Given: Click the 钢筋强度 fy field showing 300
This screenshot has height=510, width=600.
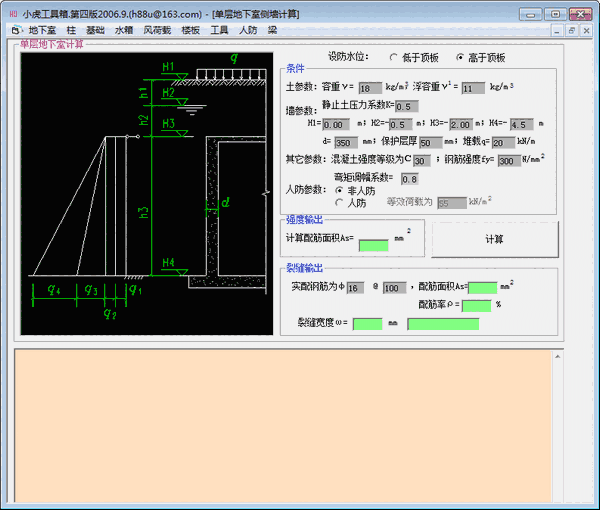Looking at the screenshot, I should (508, 161).
